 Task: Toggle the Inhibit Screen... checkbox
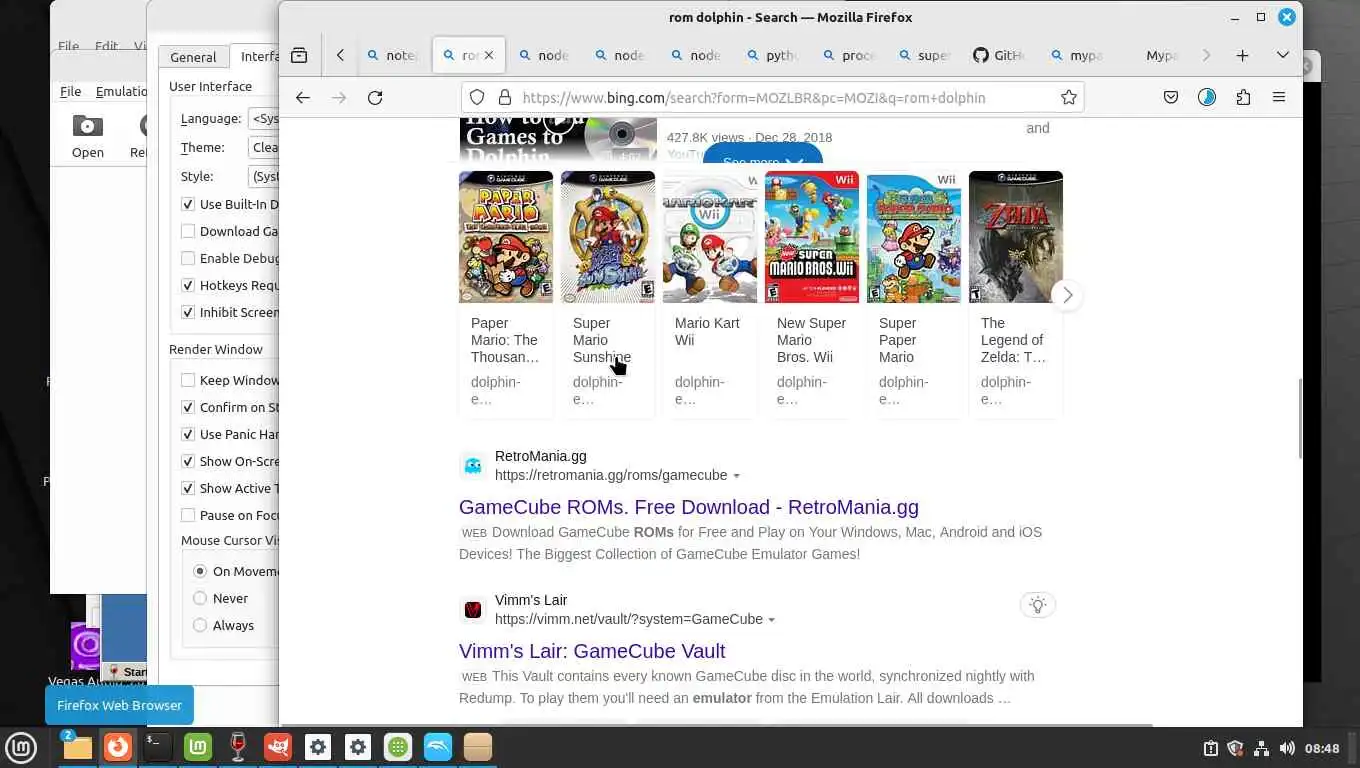pyautogui.click(x=188, y=312)
